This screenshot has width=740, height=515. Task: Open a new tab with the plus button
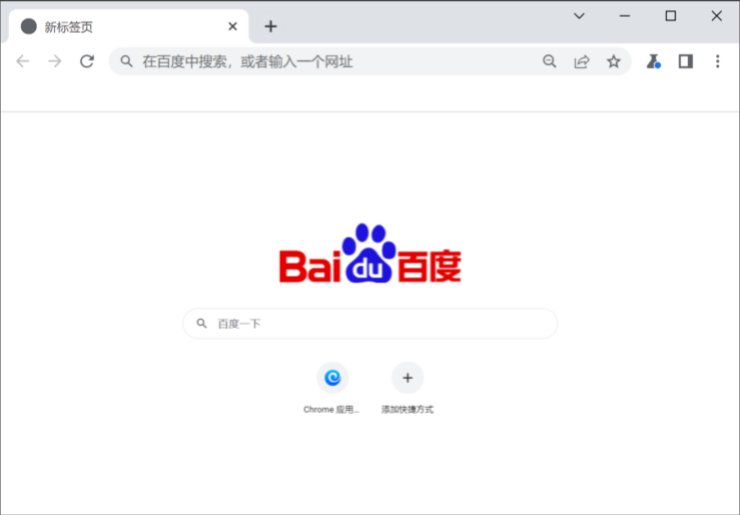270,26
